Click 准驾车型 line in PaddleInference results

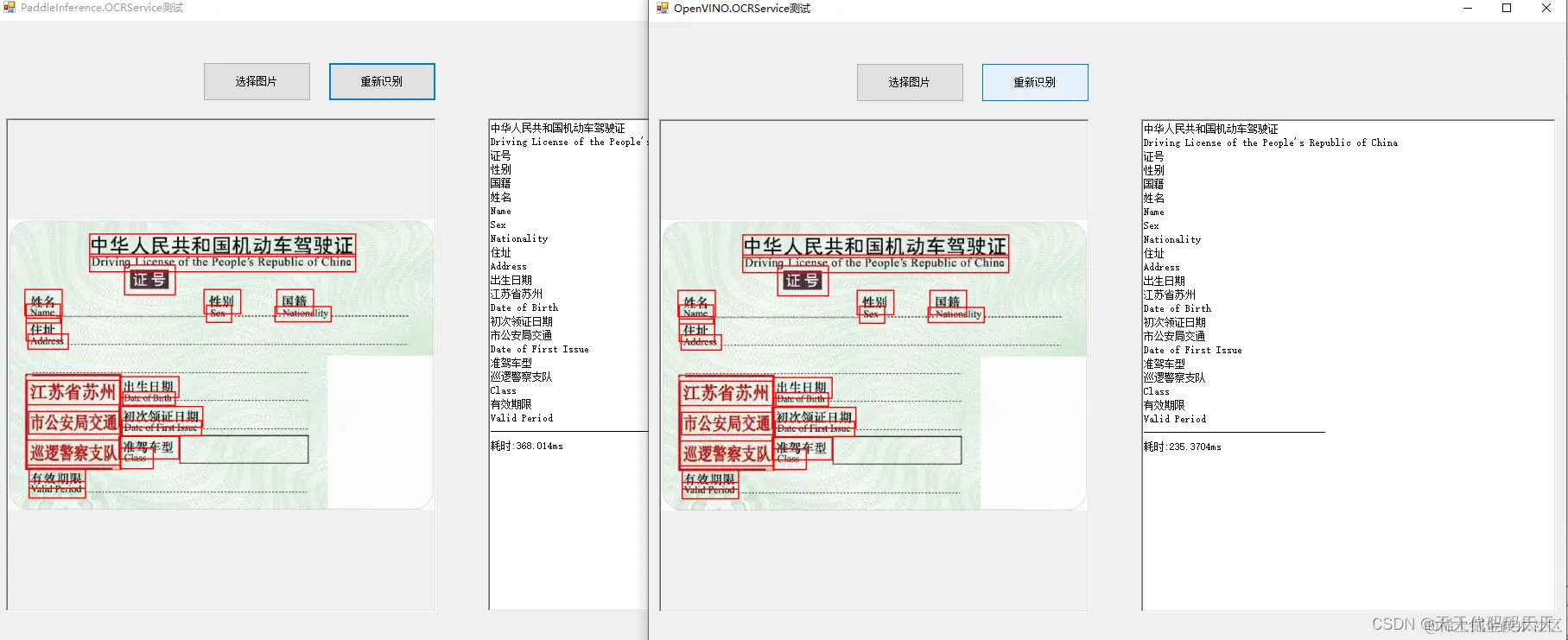[511, 363]
